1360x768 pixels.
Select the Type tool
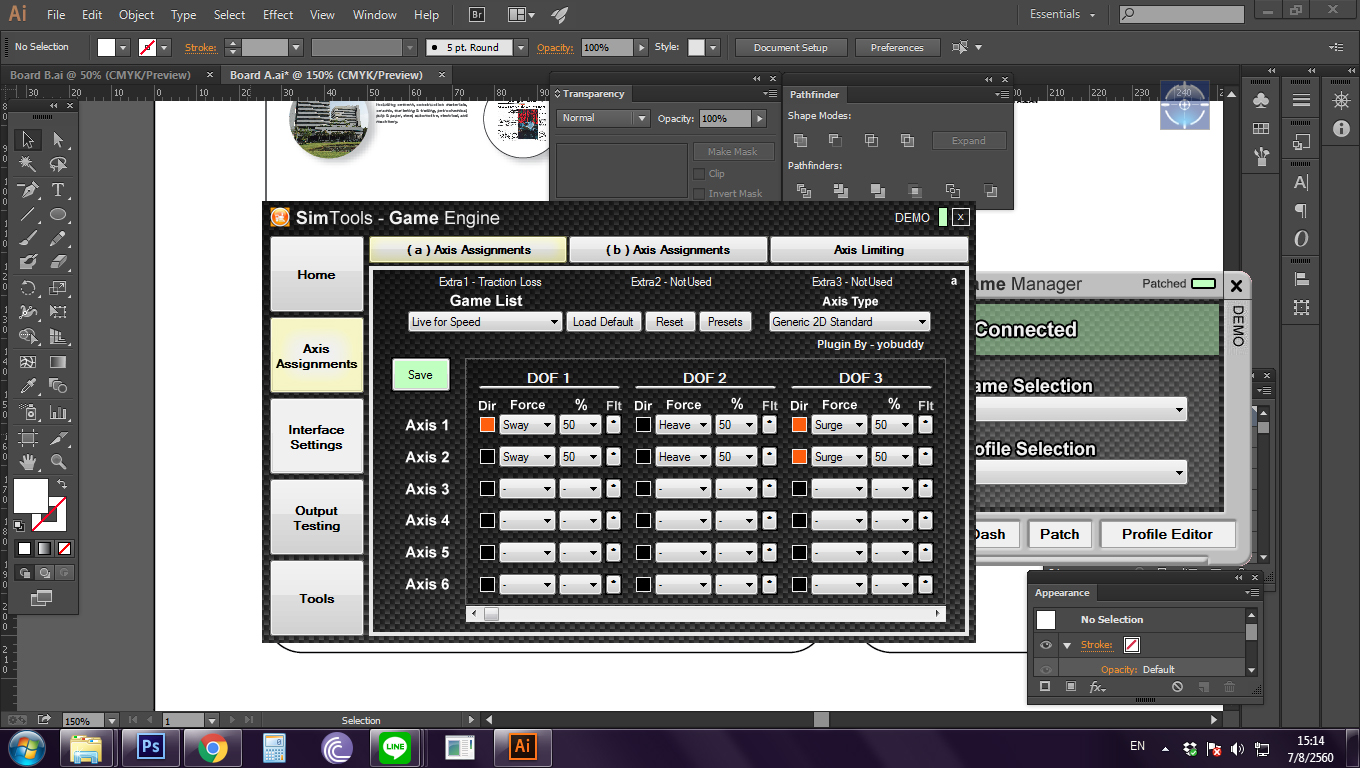[58, 190]
